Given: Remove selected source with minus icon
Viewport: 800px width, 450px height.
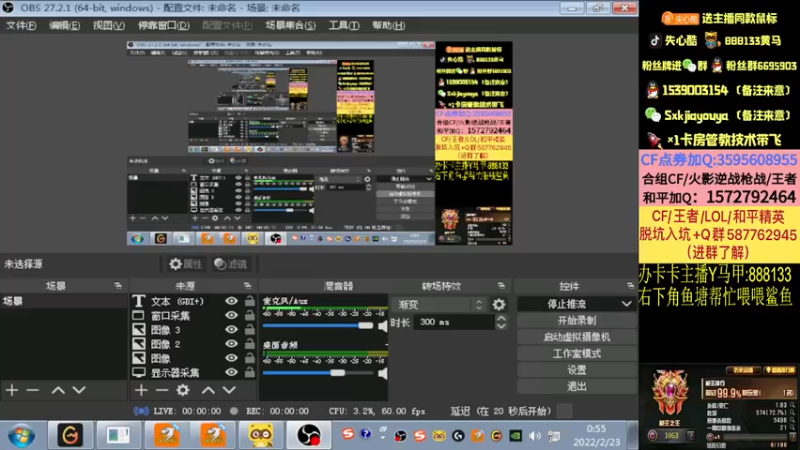Looking at the screenshot, I should tap(162, 390).
